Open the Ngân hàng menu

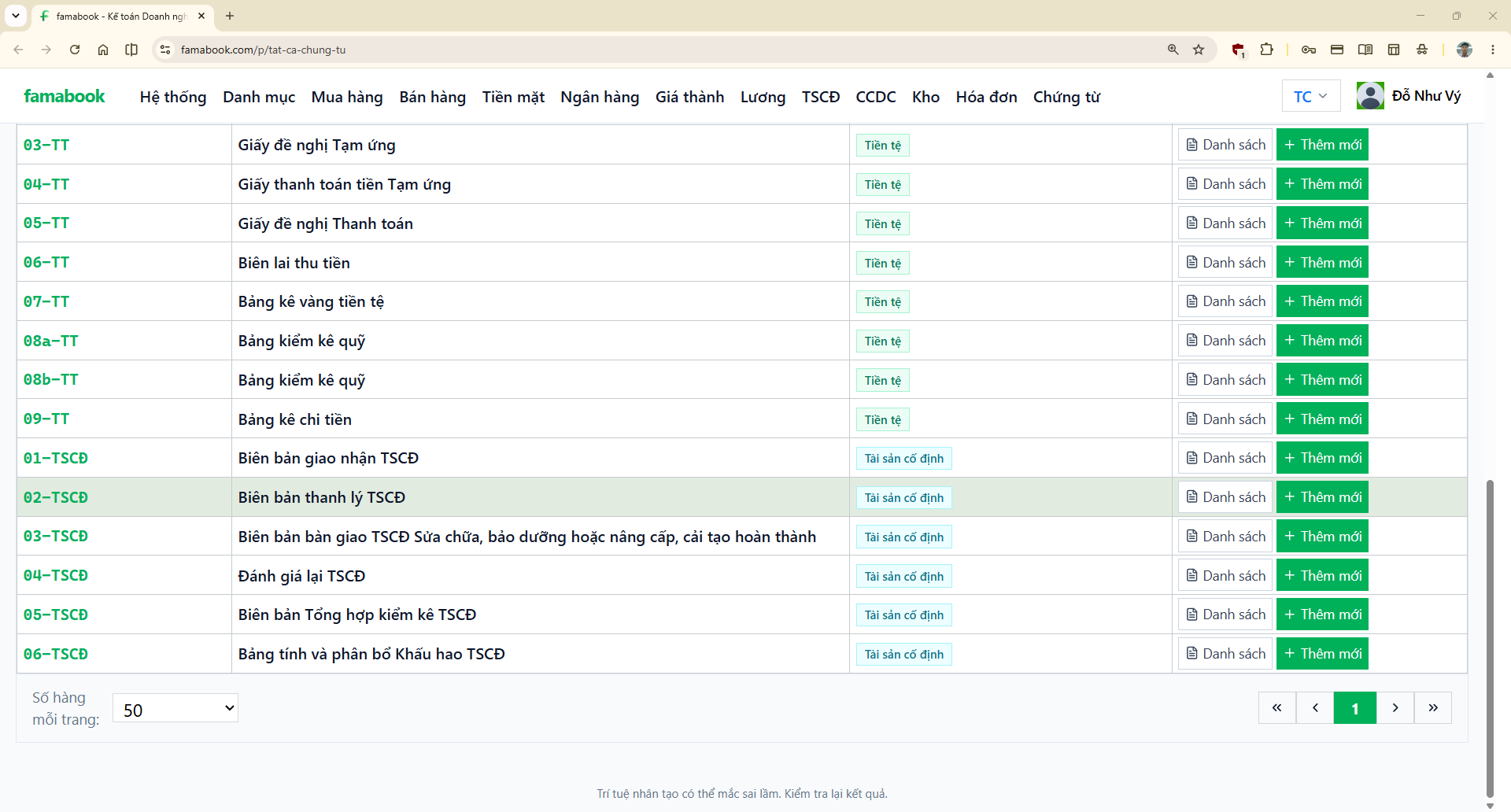(600, 97)
